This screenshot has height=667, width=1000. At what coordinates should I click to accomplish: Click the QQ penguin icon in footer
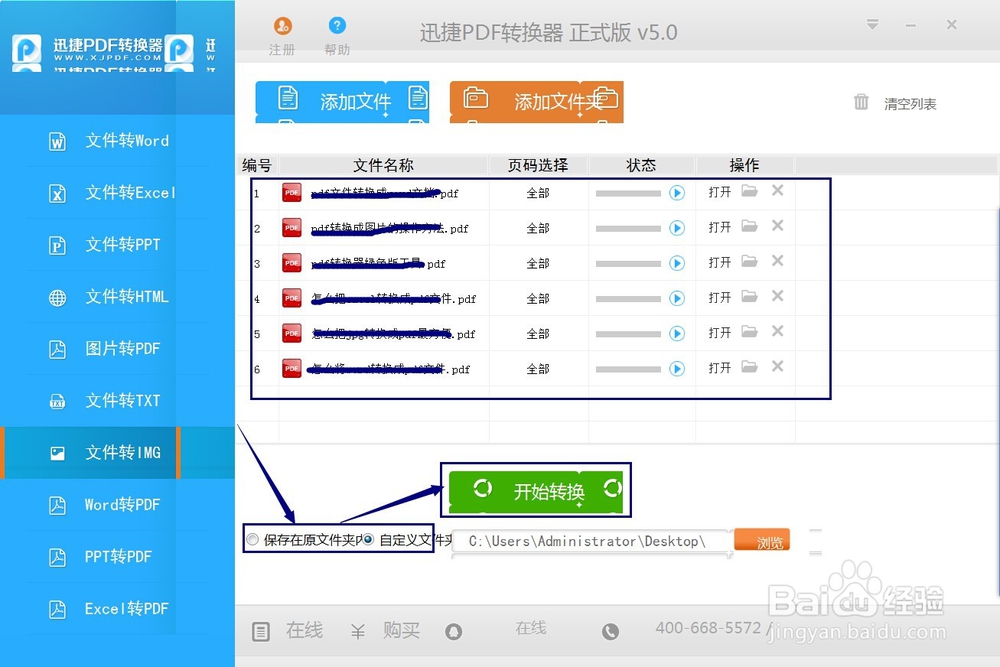(453, 631)
